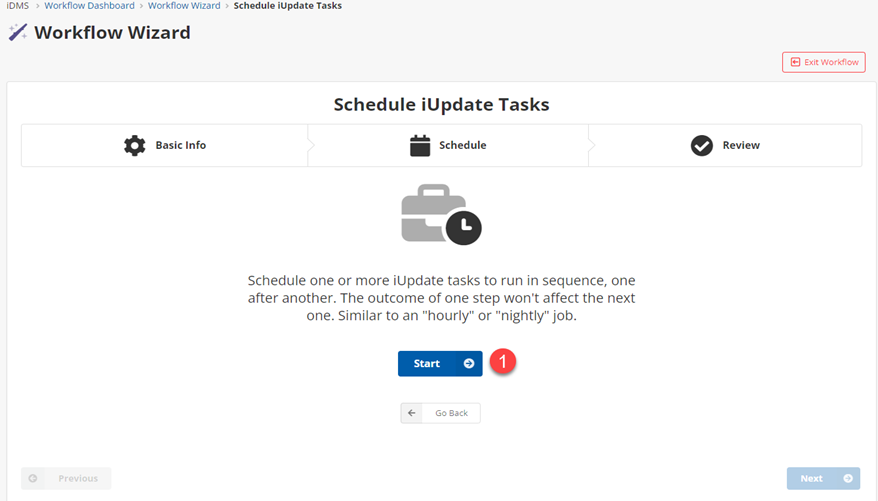Jump to the Review step
Image resolution: width=878 pixels, height=501 pixels.
(x=741, y=145)
